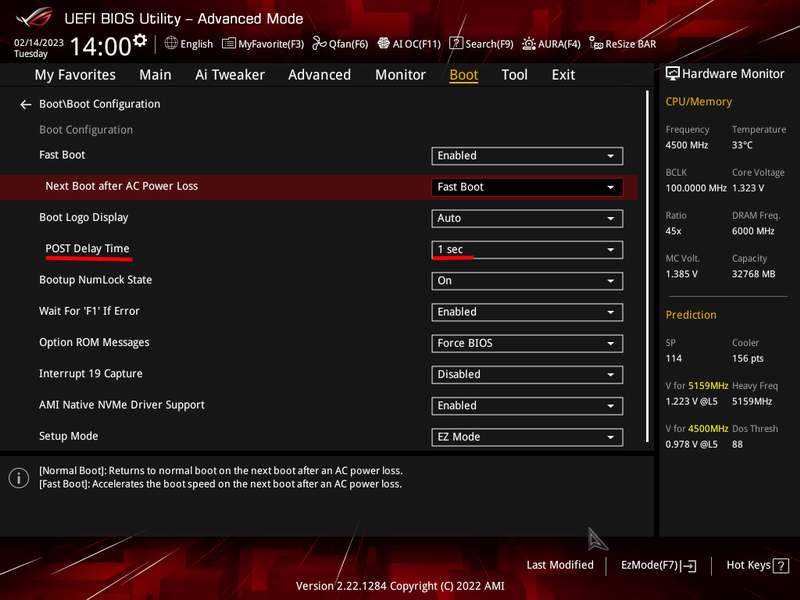The height and width of the screenshot is (600, 800).
Task: Click the AI OC(F11) brain icon
Action: [383, 43]
